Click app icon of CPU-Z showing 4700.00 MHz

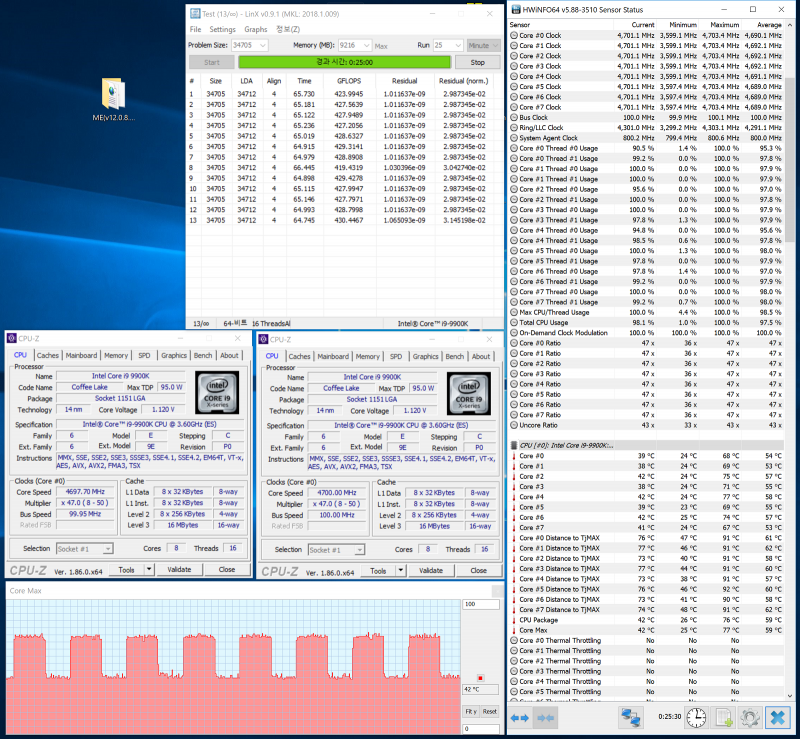[263, 339]
